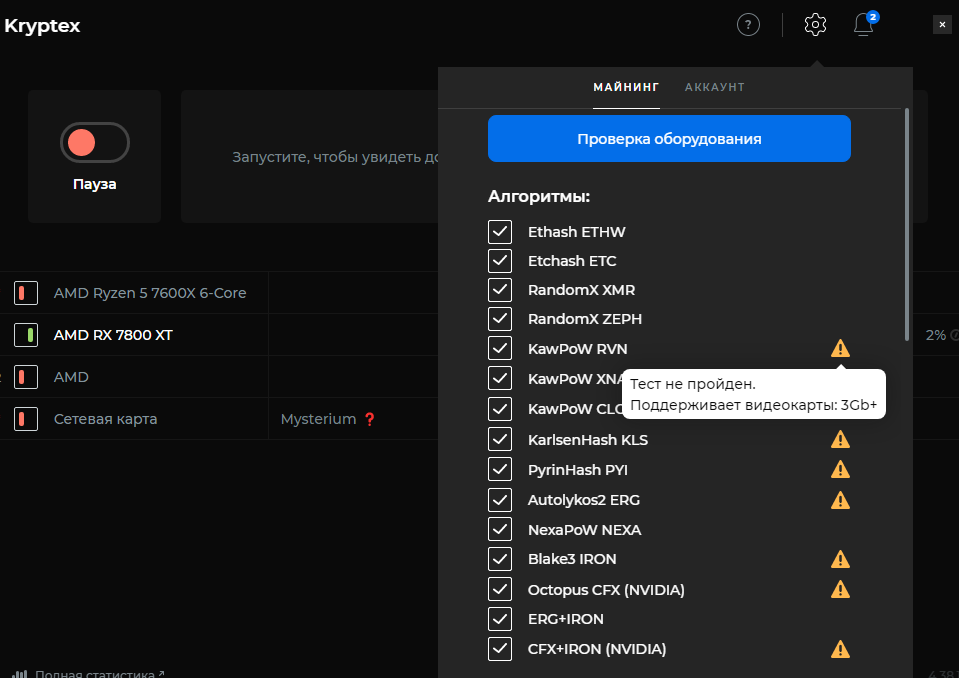The height and width of the screenshot is (678, 959).
Task: Open the notifications bell icon
Action: pyautogui.click(x=863, y=25)
